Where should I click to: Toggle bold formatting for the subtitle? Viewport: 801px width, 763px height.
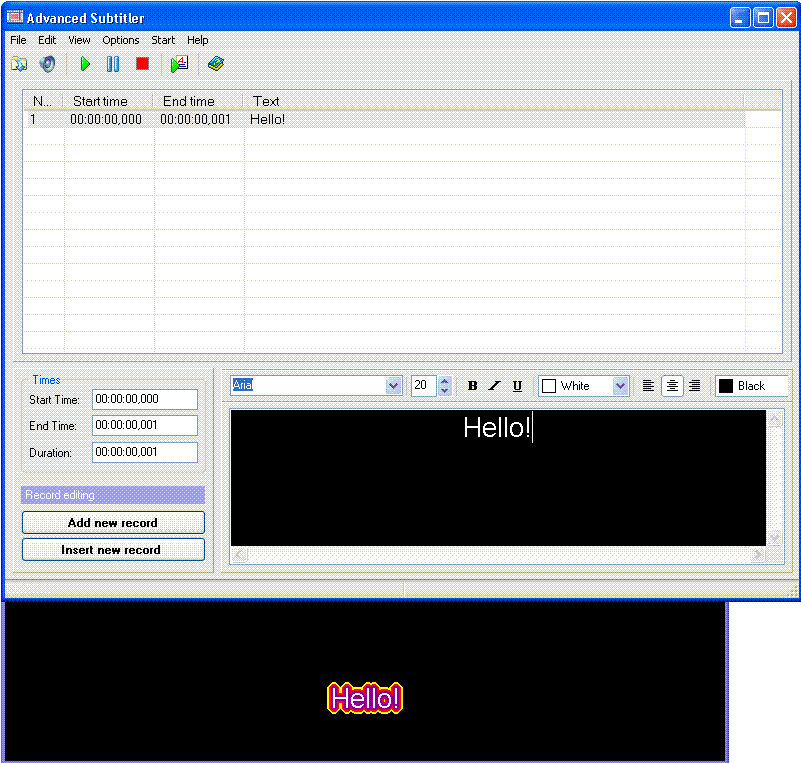pos(472,385)
